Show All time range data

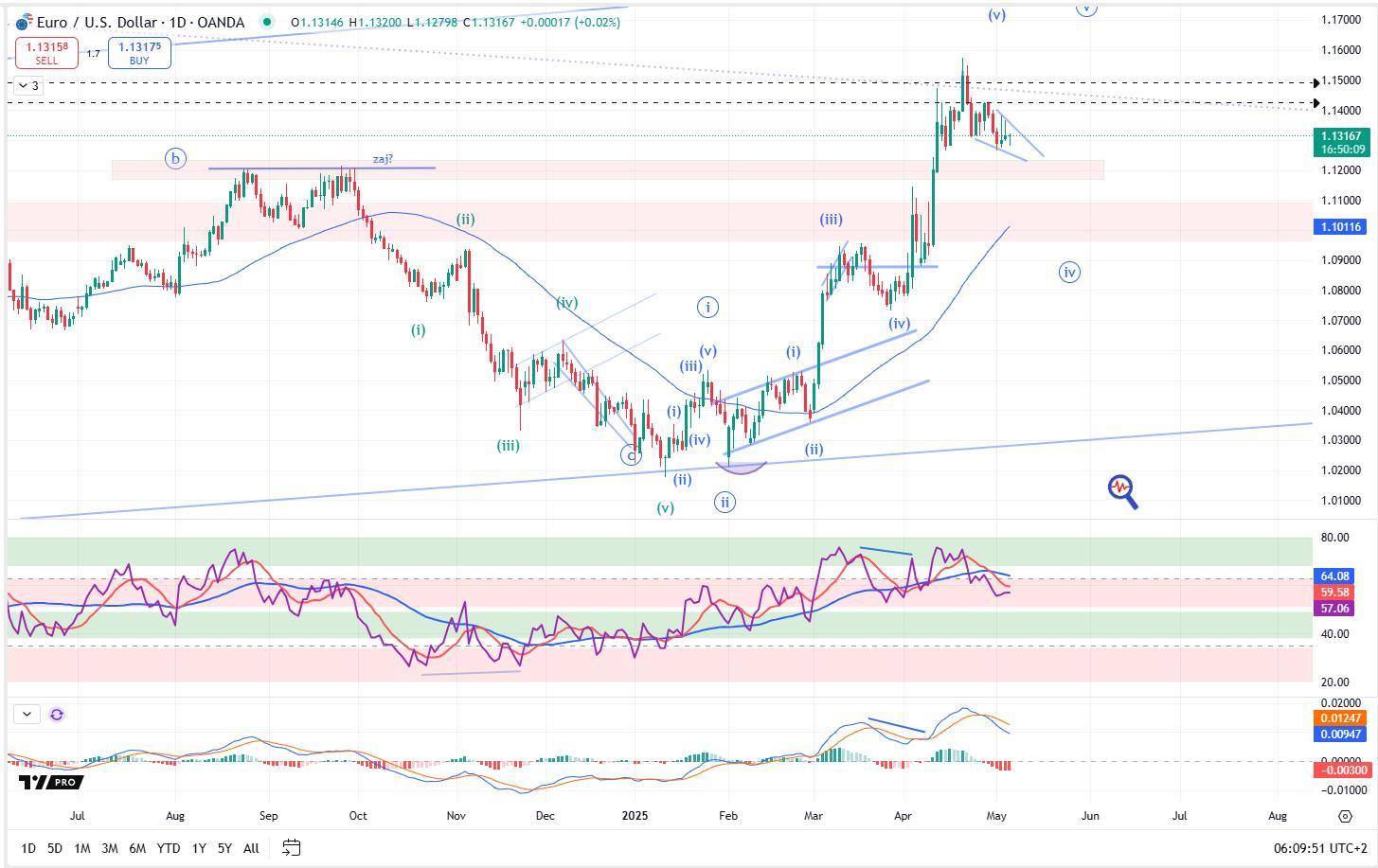[251, 848]
